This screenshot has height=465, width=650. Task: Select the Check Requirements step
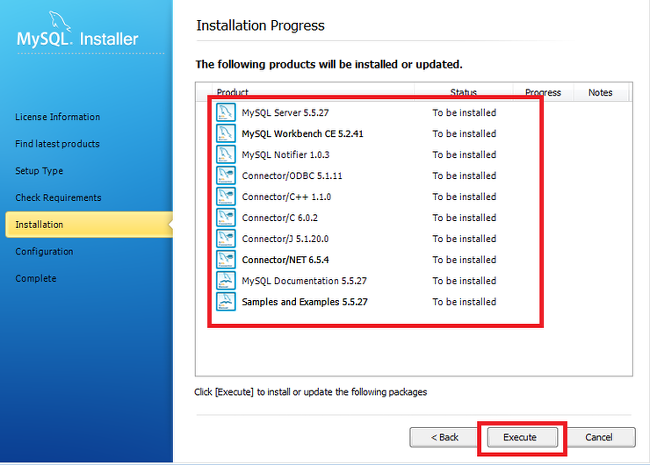coord(58,198)
